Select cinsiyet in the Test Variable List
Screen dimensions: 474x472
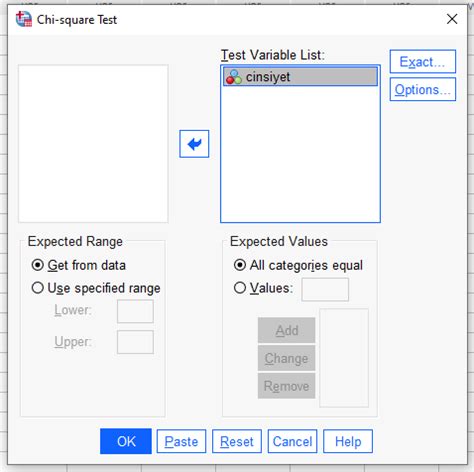300,77
